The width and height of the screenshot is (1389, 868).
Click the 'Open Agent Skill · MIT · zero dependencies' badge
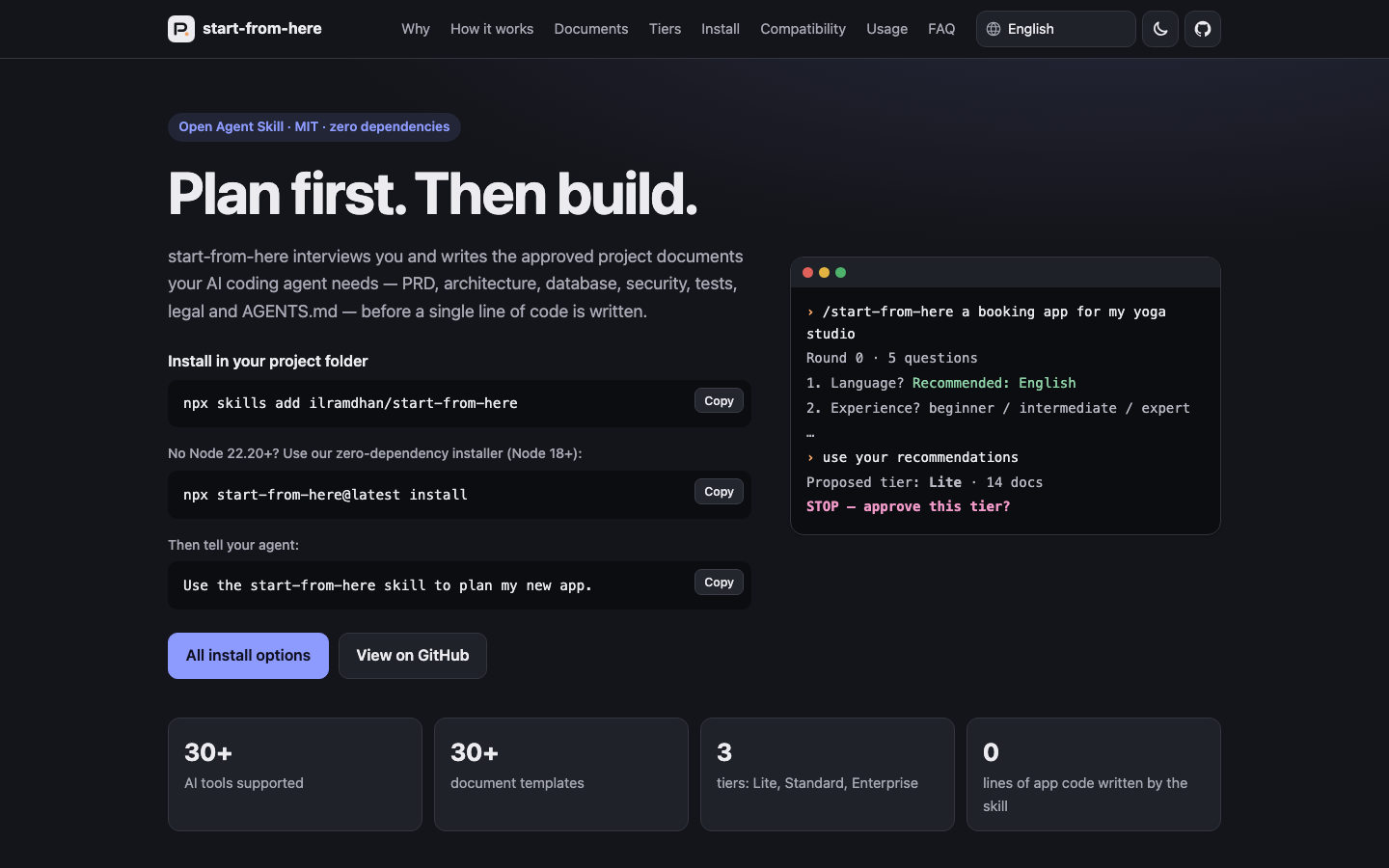(x=314, y=127)
